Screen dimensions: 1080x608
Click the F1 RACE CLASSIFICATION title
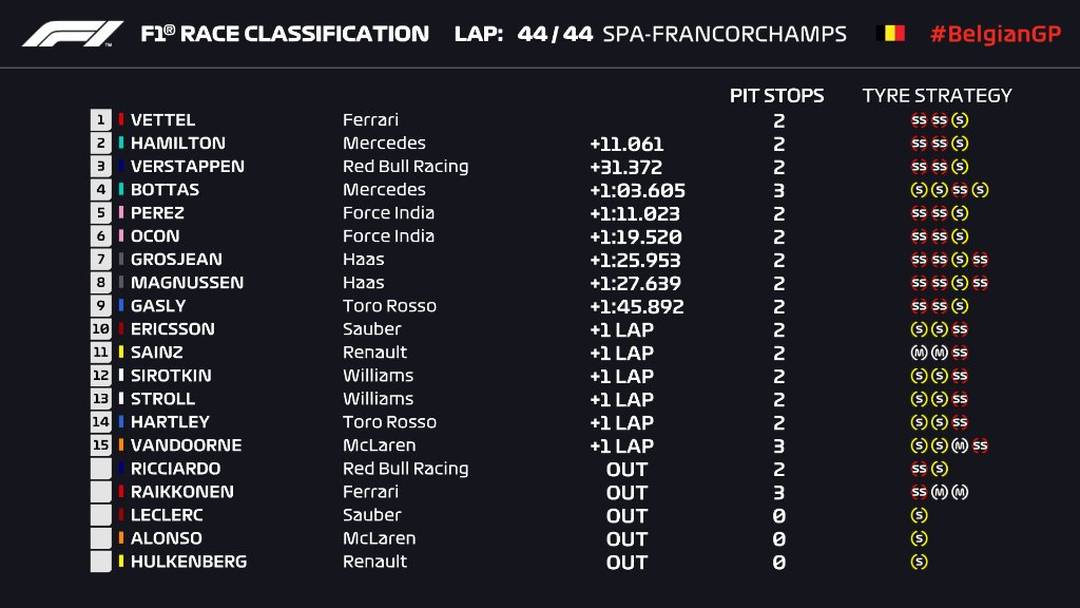click(x=285, y=34)
